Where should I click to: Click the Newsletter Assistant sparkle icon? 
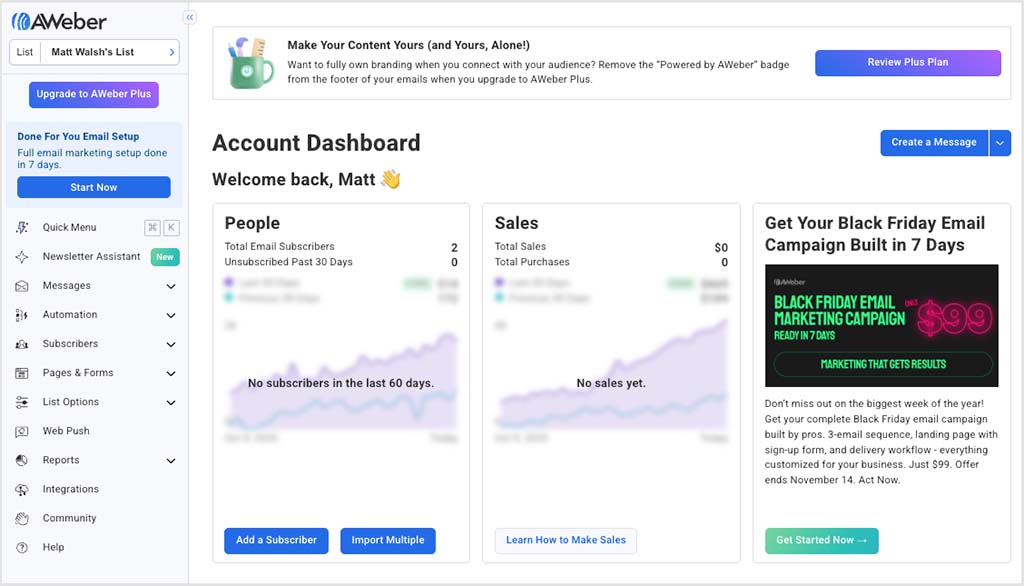tap(22, 257)
